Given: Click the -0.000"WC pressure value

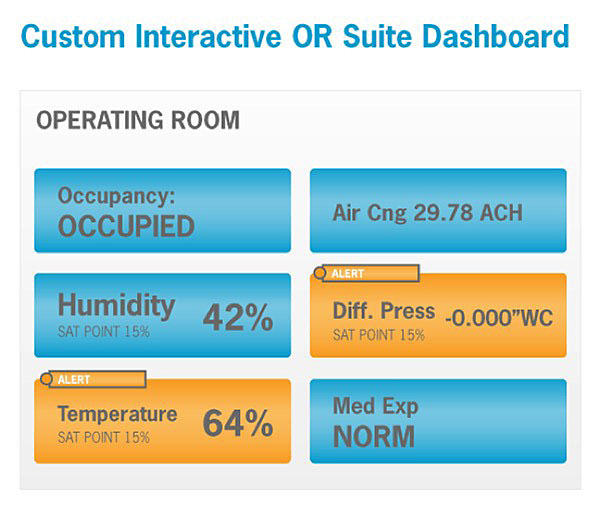Looking at the screenshot, I should pos(498,318).
